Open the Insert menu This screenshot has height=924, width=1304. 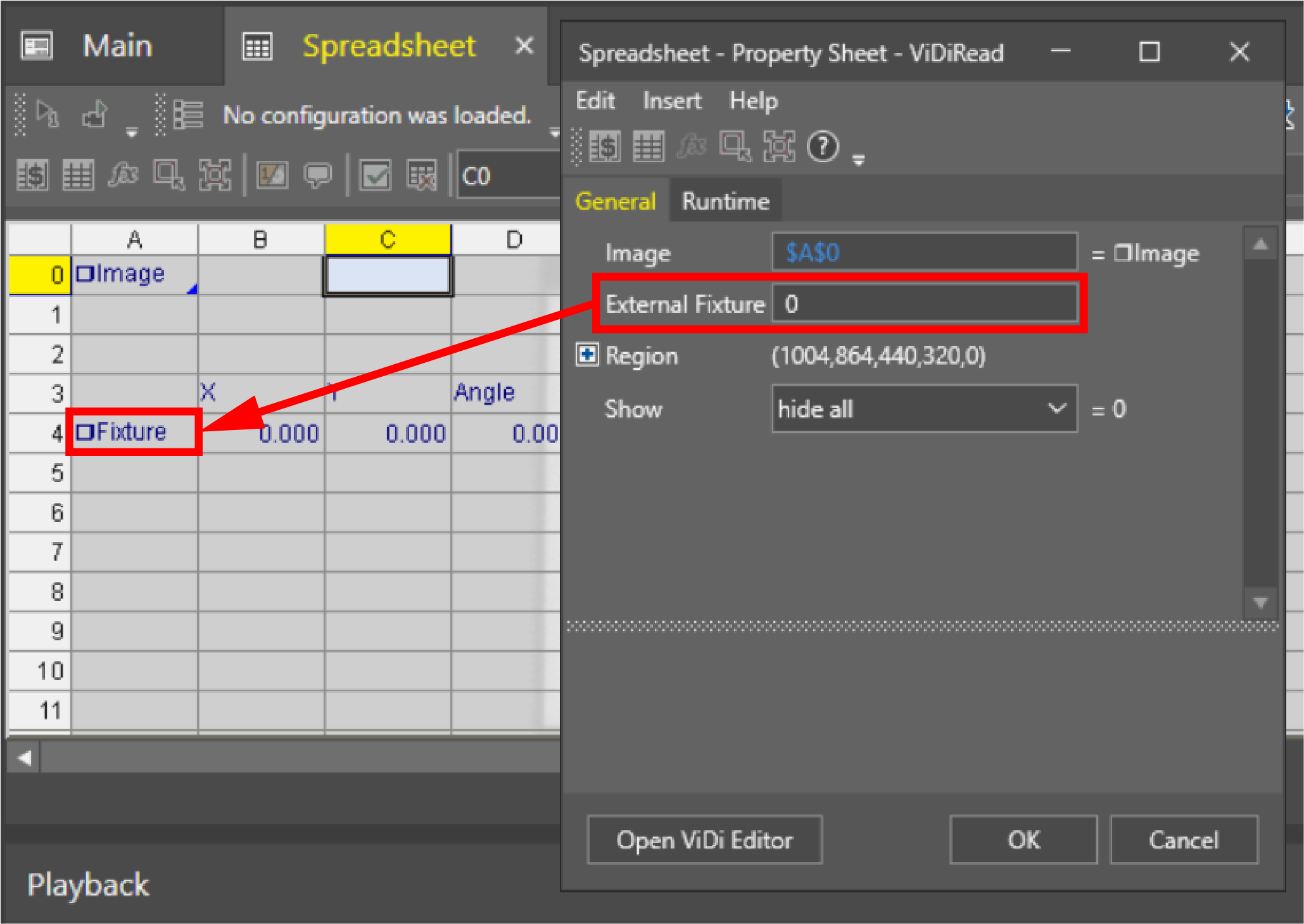(671, 101)
